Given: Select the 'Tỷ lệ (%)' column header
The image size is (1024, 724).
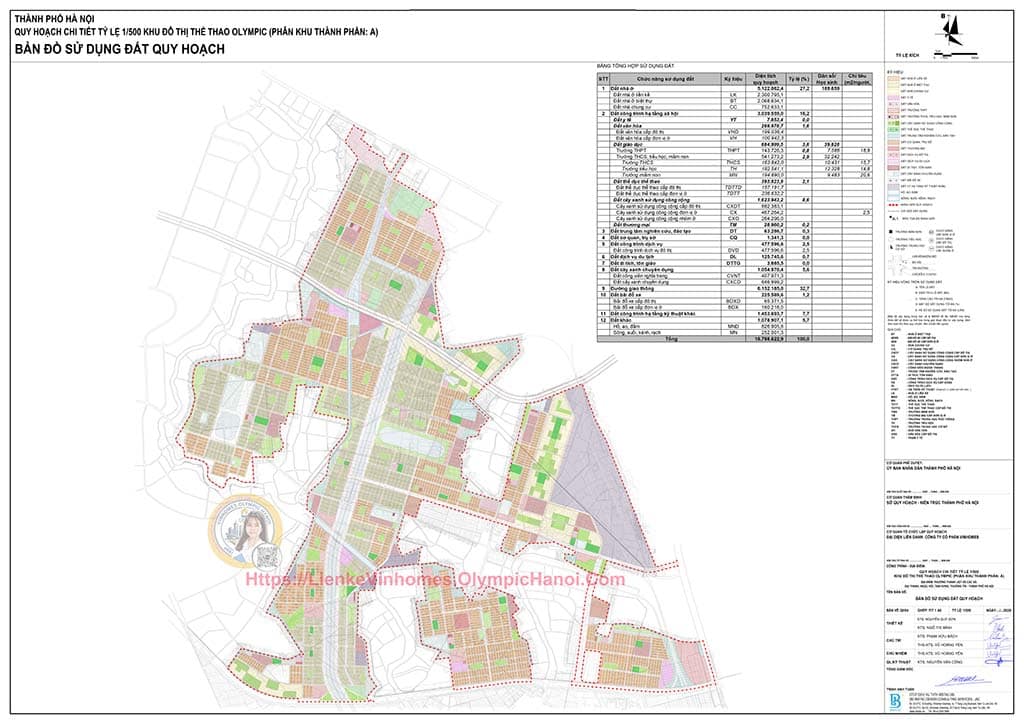Looking at the screenshot, I should tap(797, 78).
